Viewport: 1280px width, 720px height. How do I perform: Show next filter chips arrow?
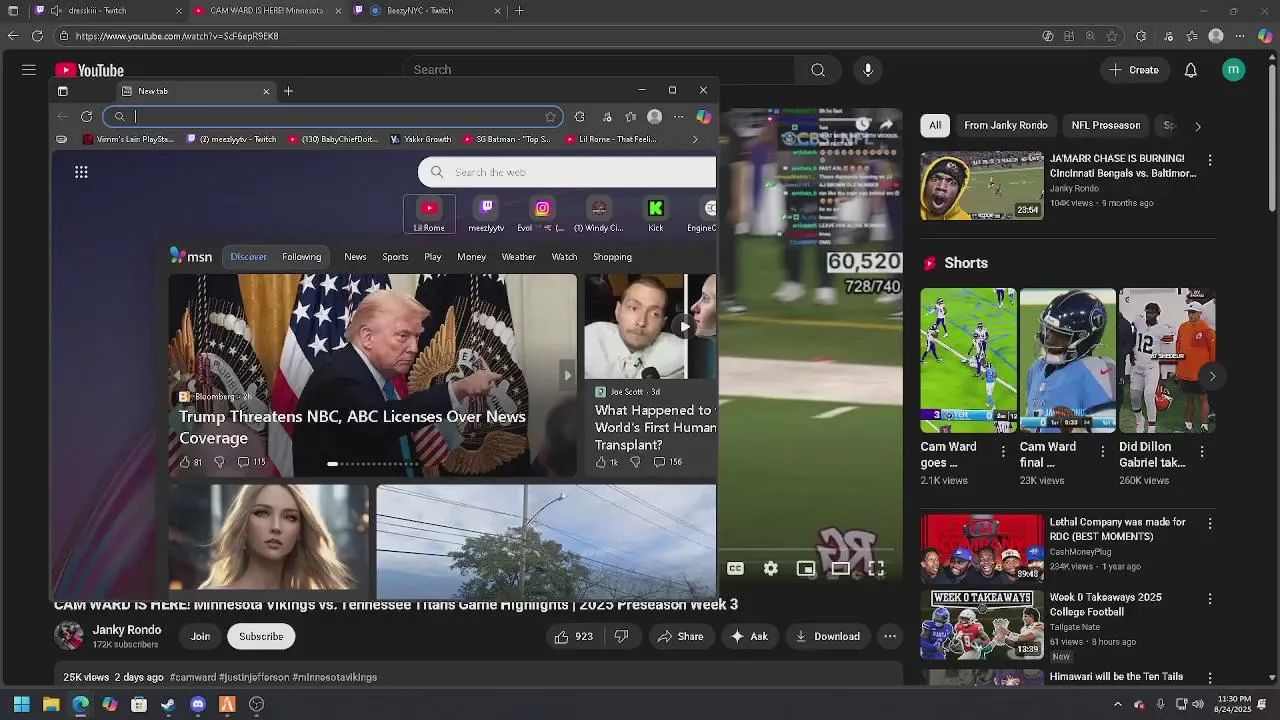coord(1198,126)
